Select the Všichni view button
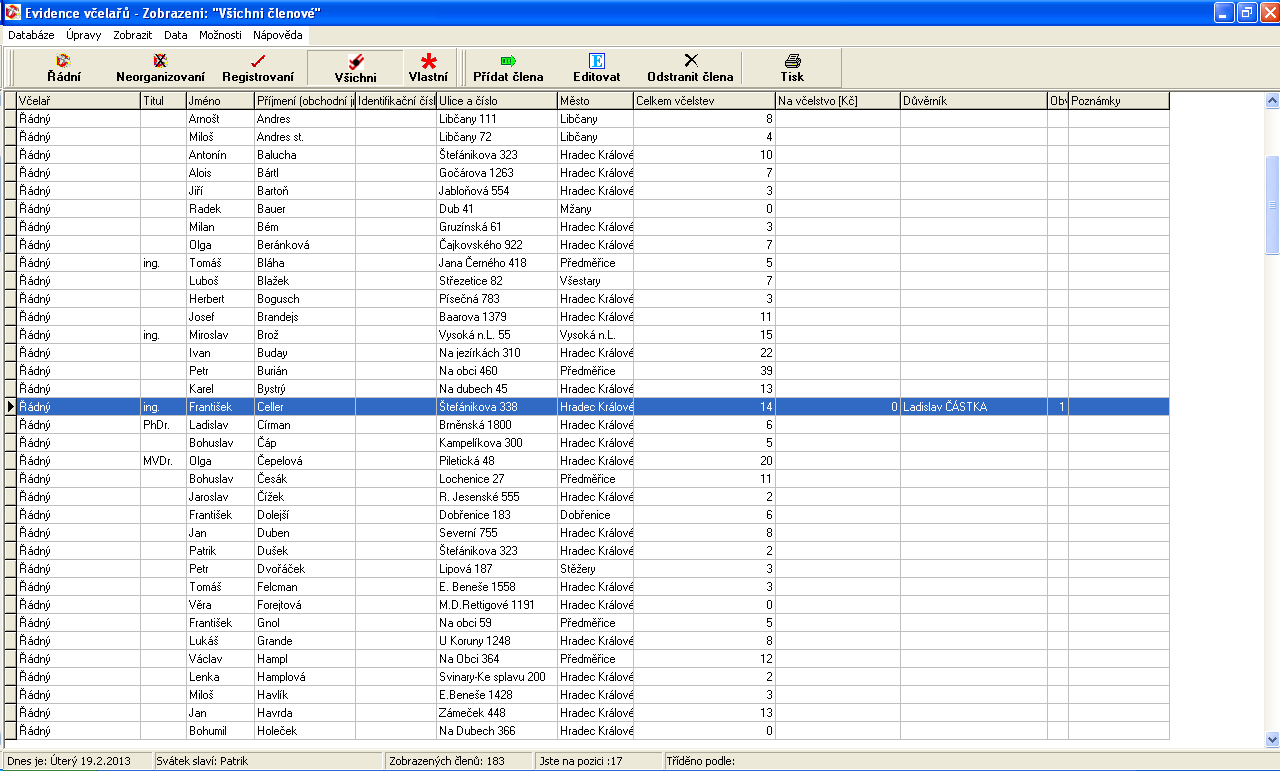Image resolution: width=1280 pixels, height=771 pixels. [x=355, y=68]
